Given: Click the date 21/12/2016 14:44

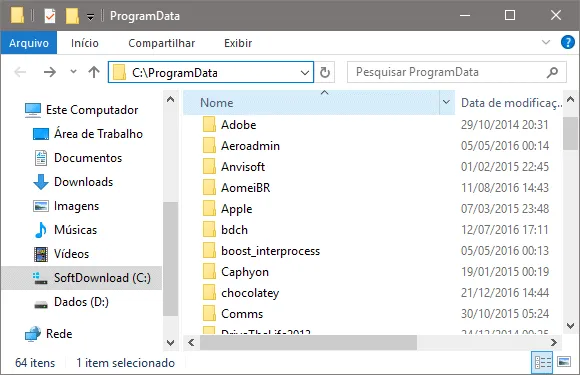Looking at the screenshot, I should tap(505, 293).
